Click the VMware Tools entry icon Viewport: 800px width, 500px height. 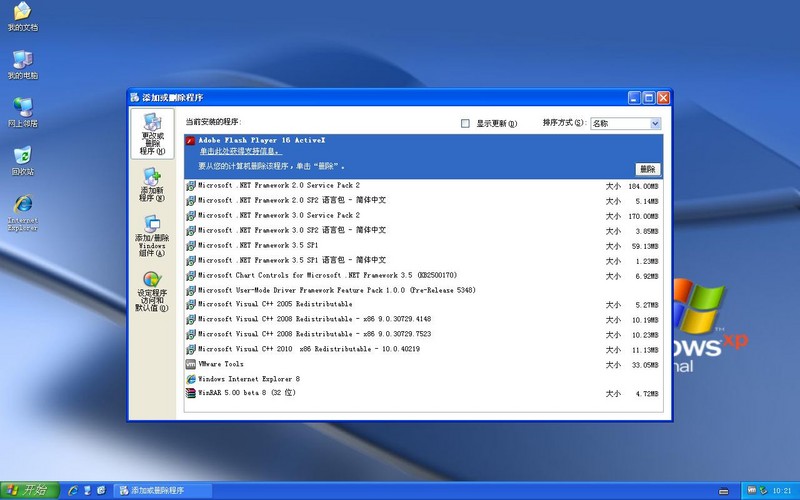190,364
